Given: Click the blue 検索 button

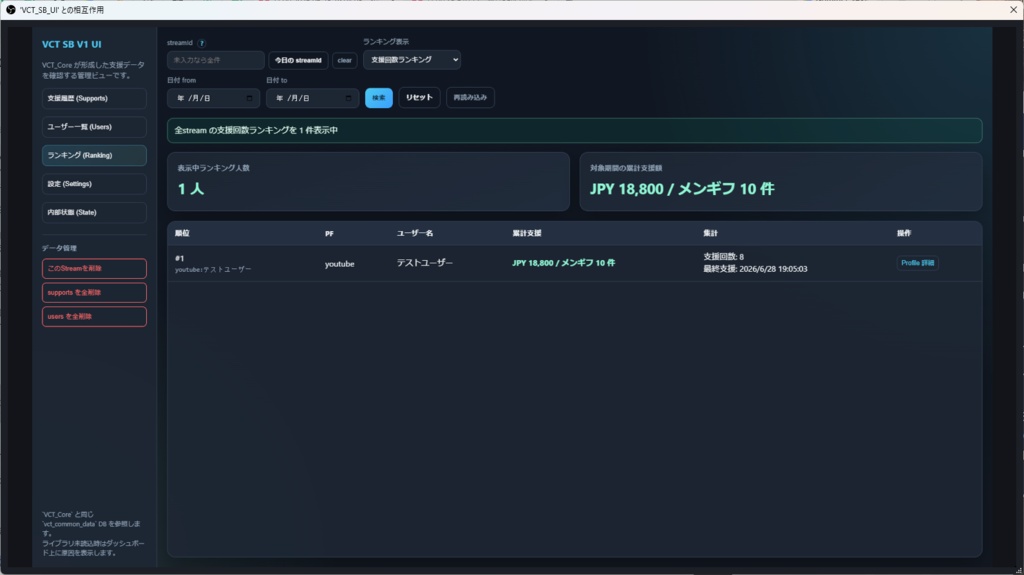Looking at the screenshot, I should (x=379, y=98).
